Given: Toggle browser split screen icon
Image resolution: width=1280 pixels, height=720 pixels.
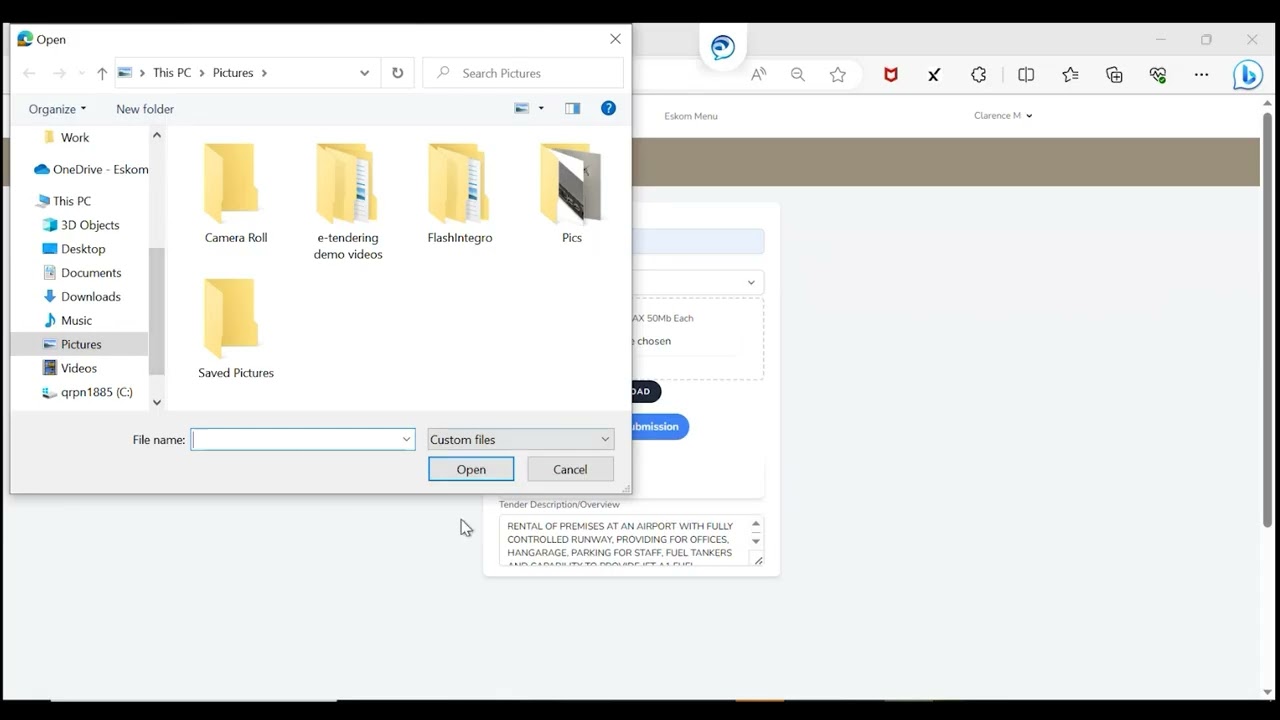Looking at the screenshot, I should tap(1026, 75).
